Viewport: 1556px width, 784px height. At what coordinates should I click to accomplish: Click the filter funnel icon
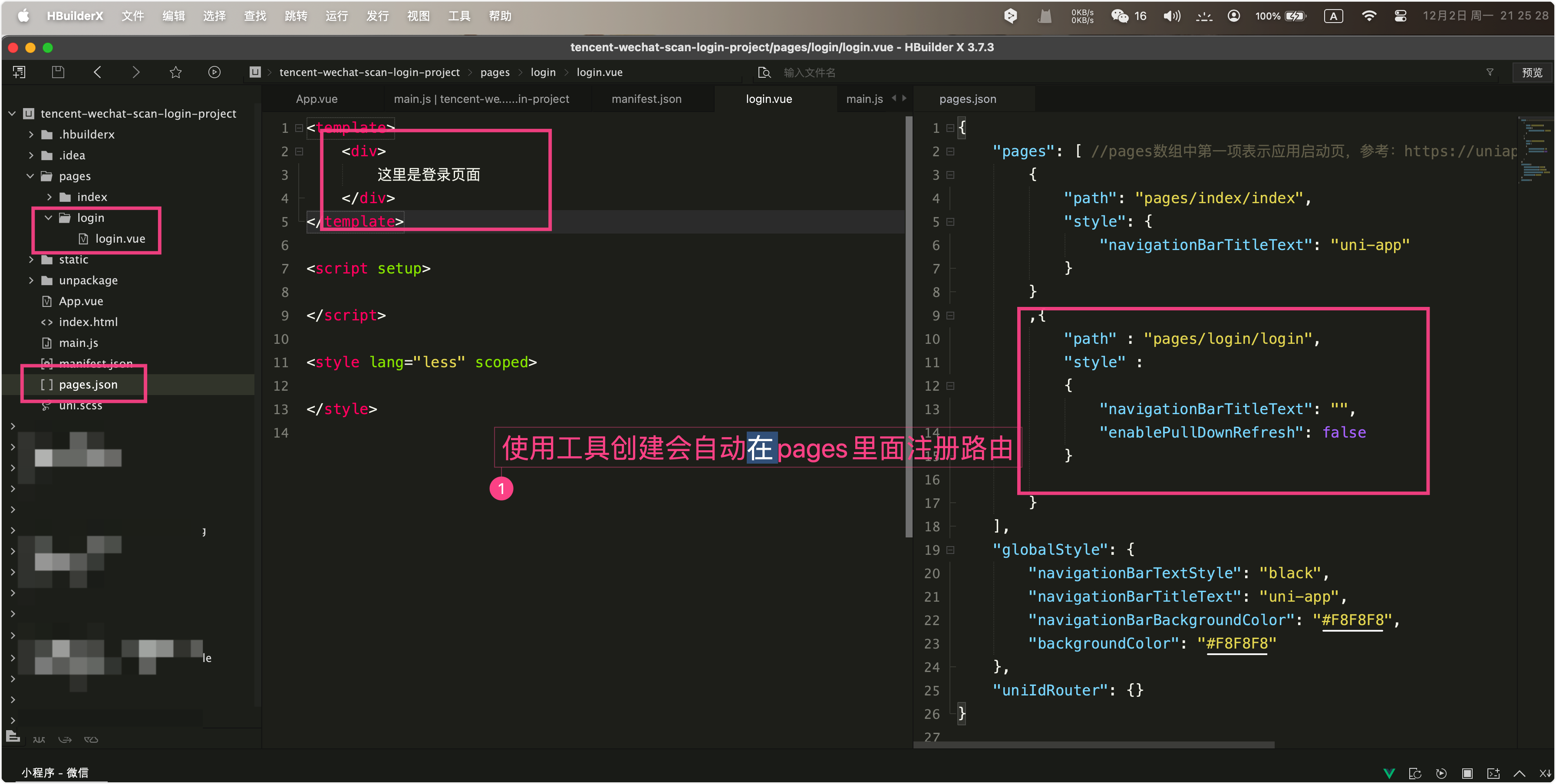tap(1490, 72)
